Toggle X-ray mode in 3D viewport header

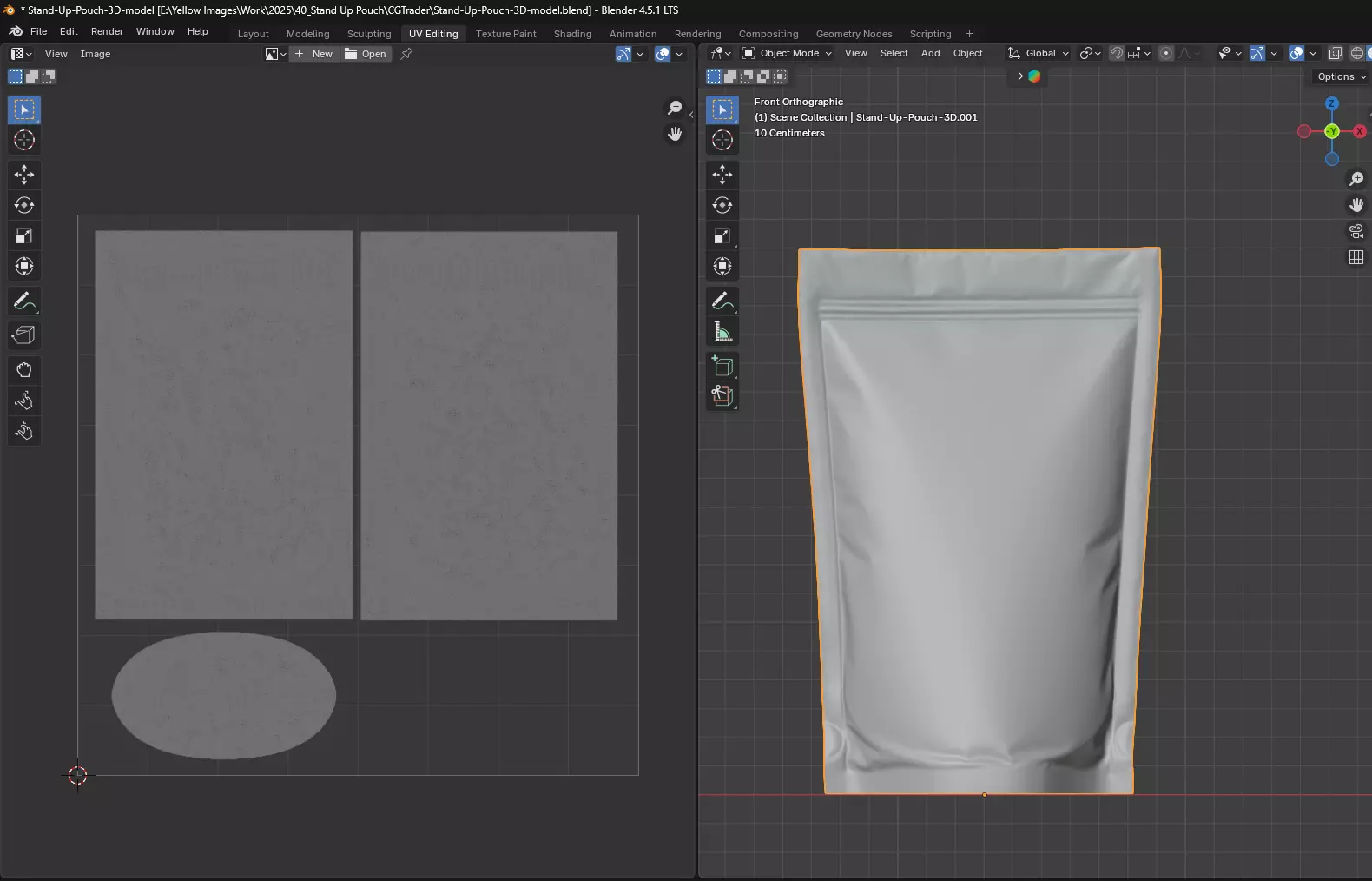click(x=1336, y=53)
